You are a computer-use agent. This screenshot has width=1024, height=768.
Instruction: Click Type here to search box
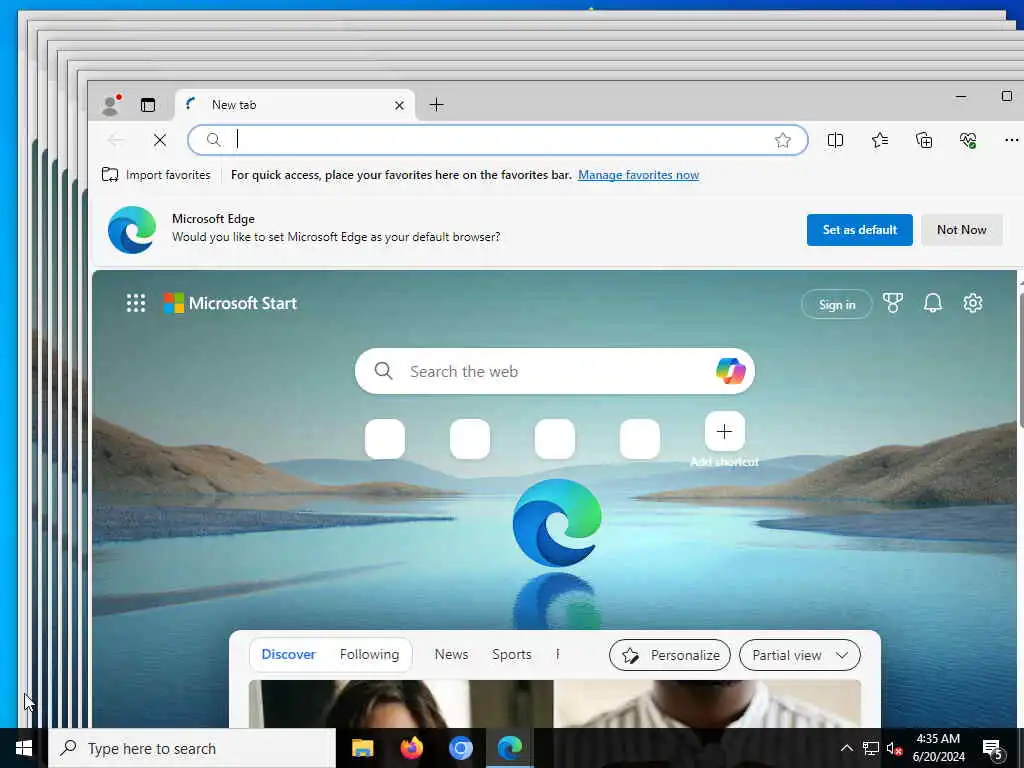[x=192, y=748]
